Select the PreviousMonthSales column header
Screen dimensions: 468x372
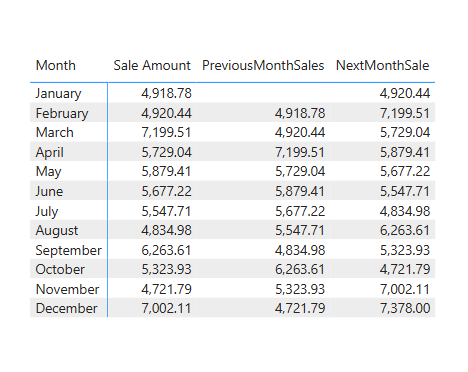(x=263, y=65)
